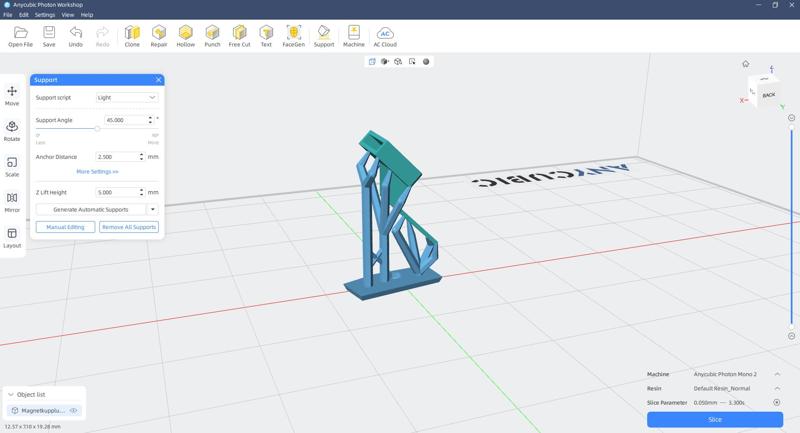This screenshot has height=433, width=800.
Task: Open the Hollow tool
Action: click(x=186, y=36)
